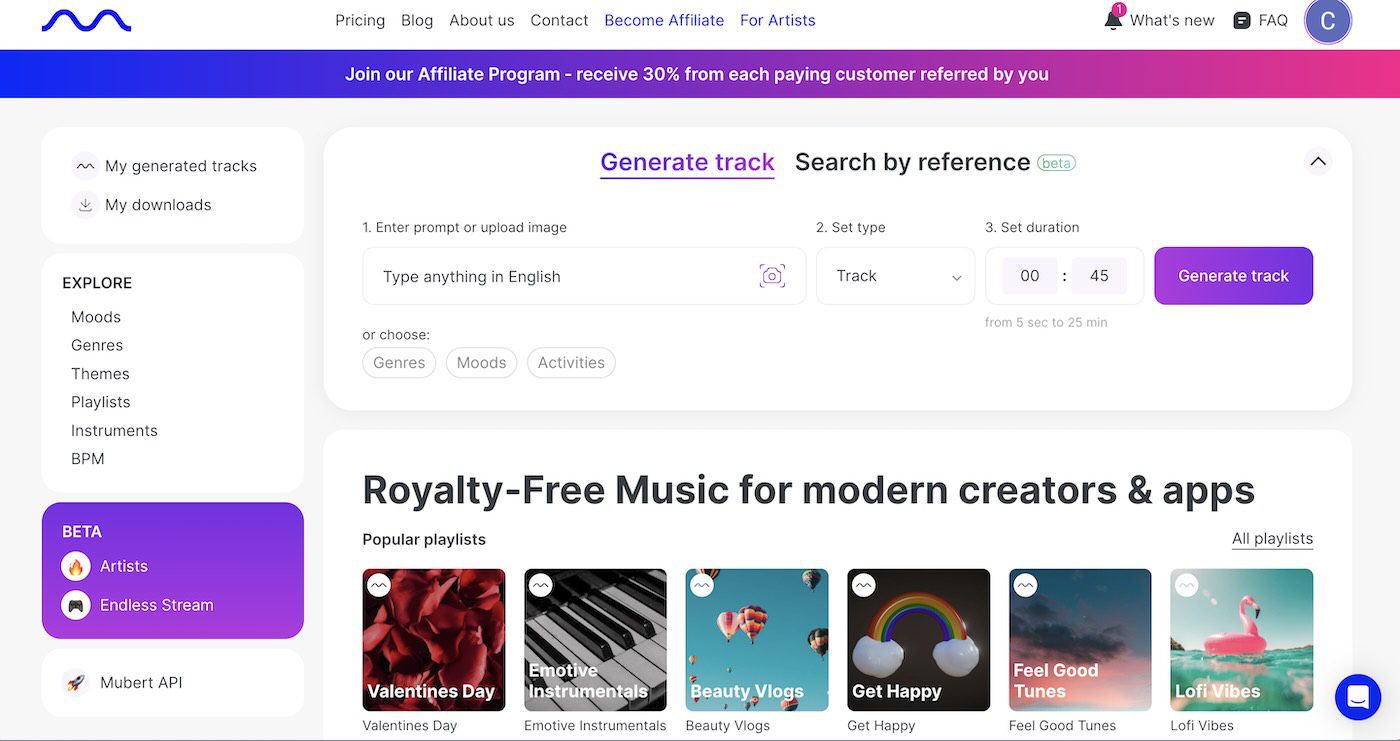Screen dimensions: 1400x741
Task: Toggle the Genres filter chip
Action: tap(399, 362)
